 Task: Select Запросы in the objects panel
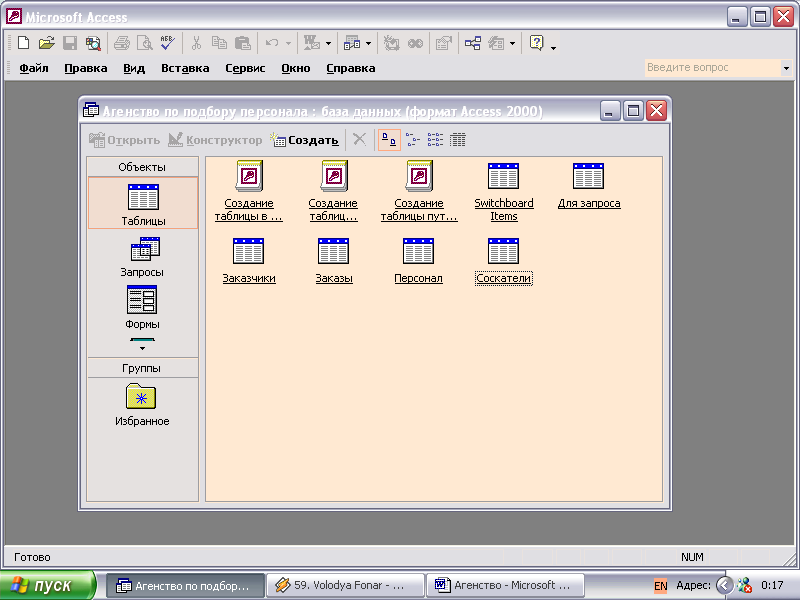[x=143, y=257]
